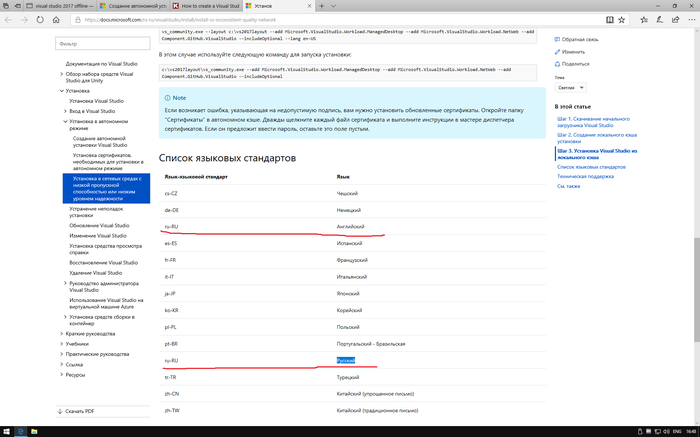Open 'Использование Visual Studio на виртуальной машине Azure'
Screen dimensions: 700x437
(106, 304)
